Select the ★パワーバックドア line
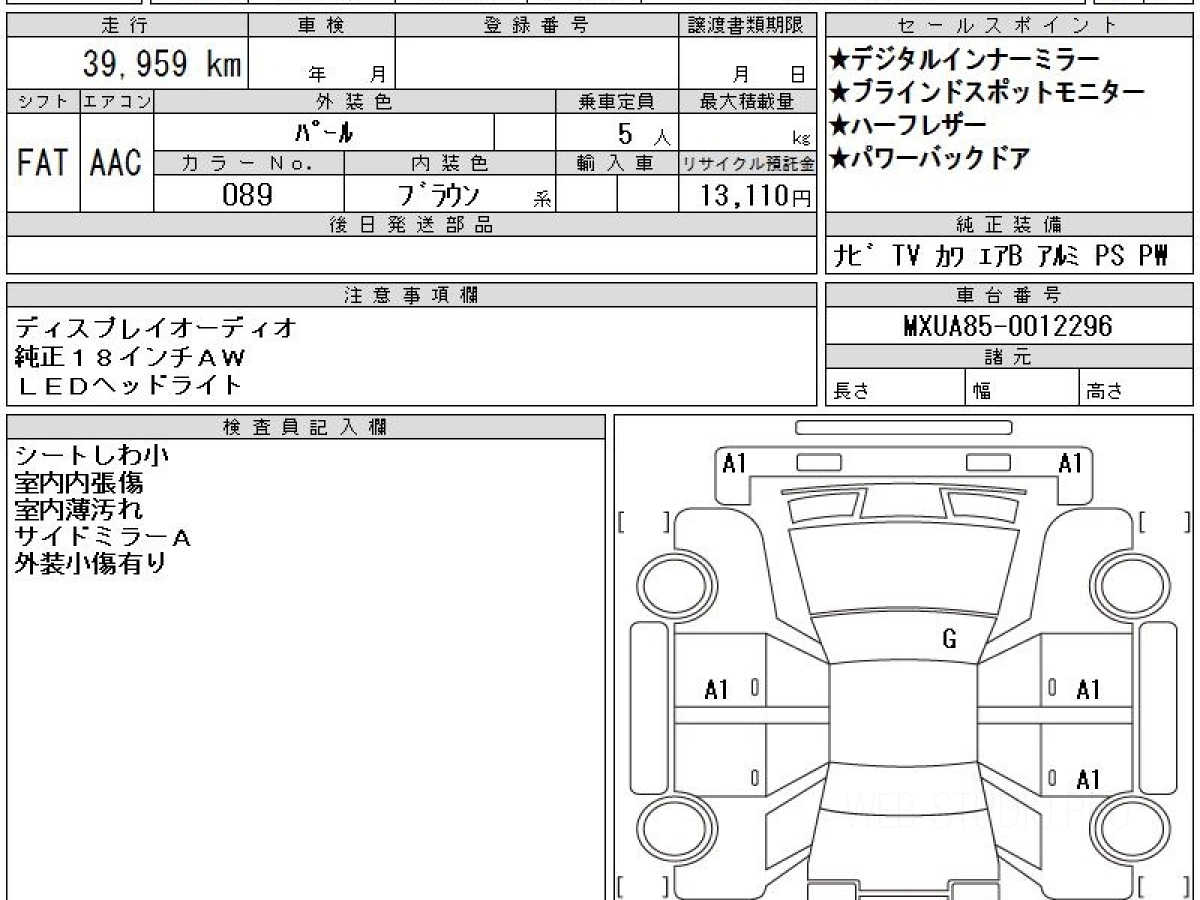Viewport: 1200px width, 900px height. [930, 158]
